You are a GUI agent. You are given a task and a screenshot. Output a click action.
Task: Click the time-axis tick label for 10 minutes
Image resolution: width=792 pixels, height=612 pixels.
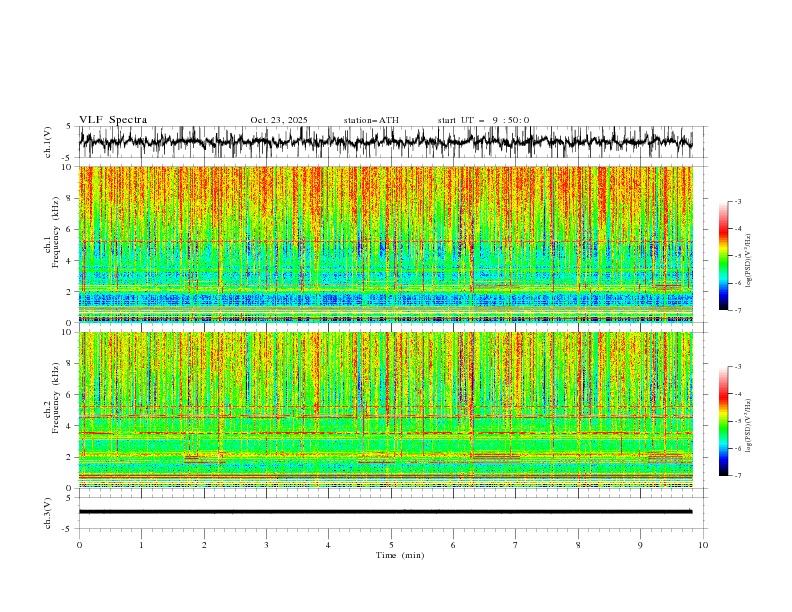point(703,545)
